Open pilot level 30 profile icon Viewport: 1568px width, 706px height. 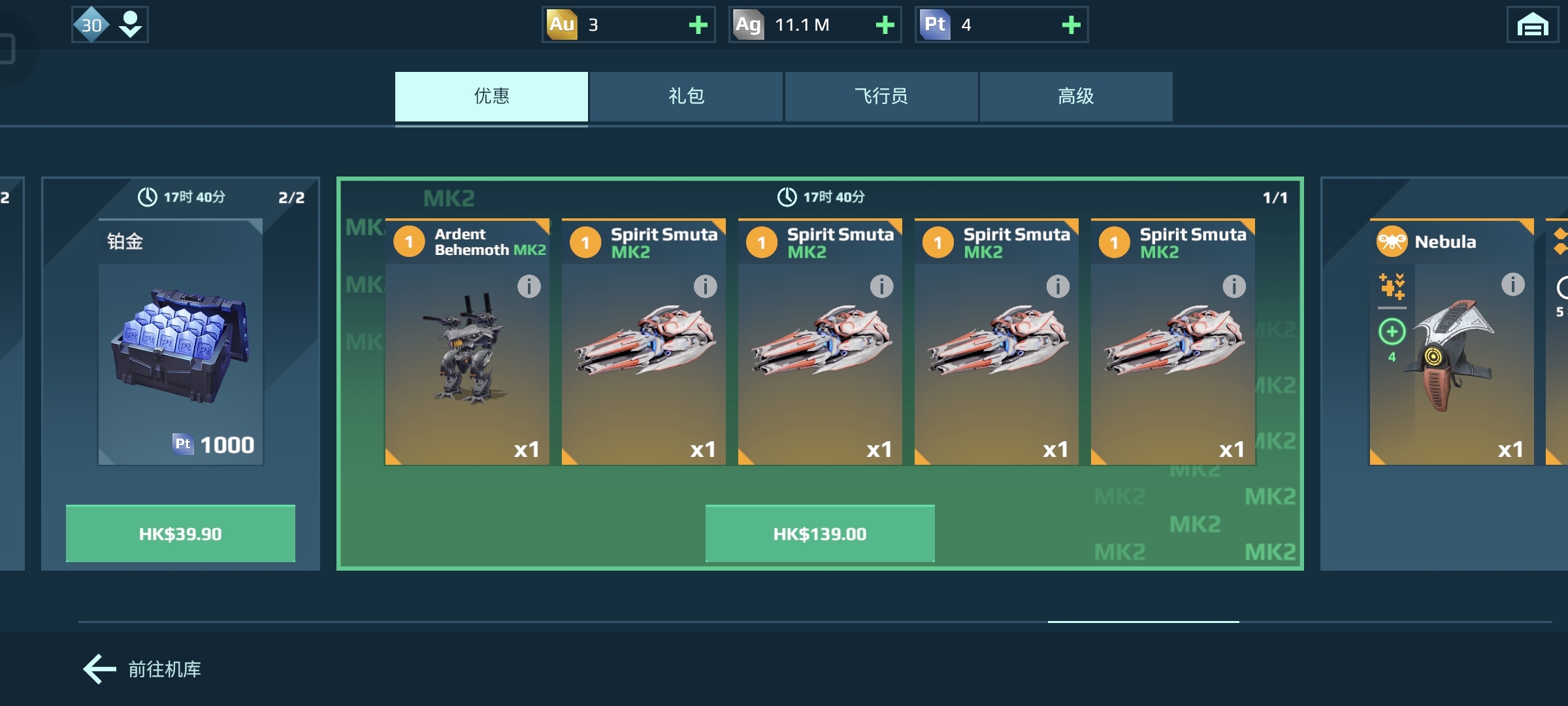[x=110, y=25]
